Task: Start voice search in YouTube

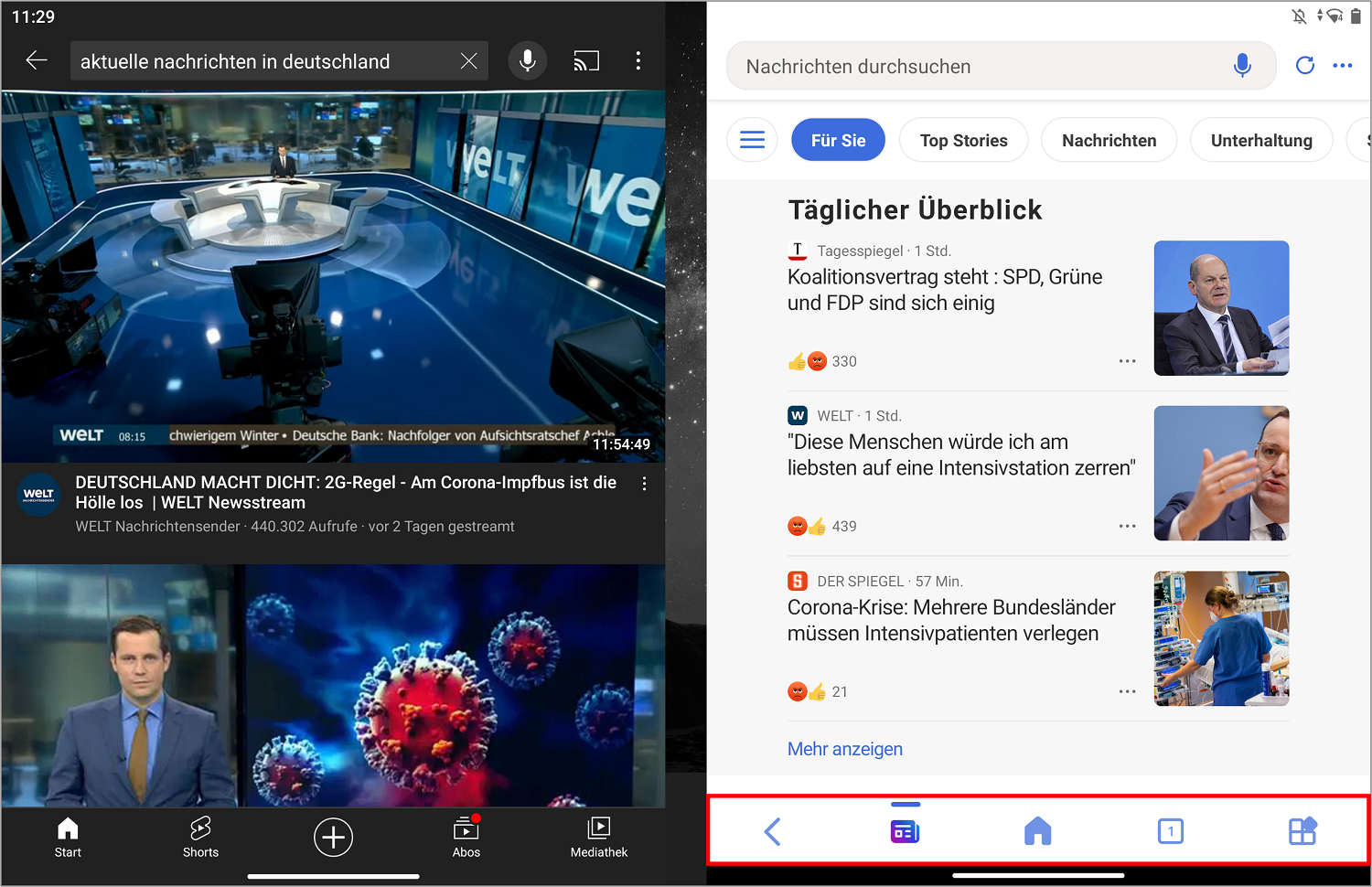Action: (528, 61)
